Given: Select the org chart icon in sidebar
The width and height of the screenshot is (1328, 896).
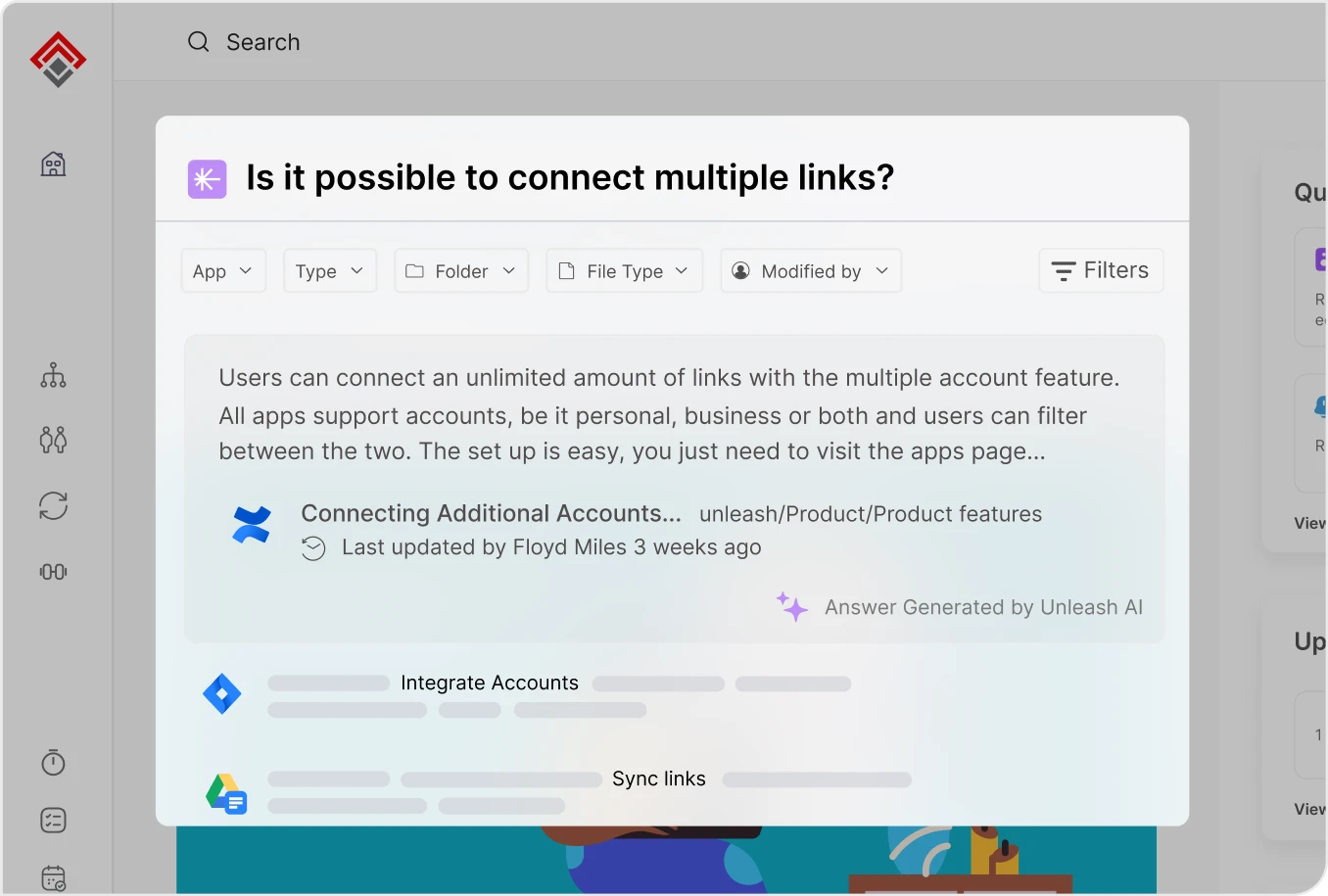Looking at the screenshot, I should 53,375.
